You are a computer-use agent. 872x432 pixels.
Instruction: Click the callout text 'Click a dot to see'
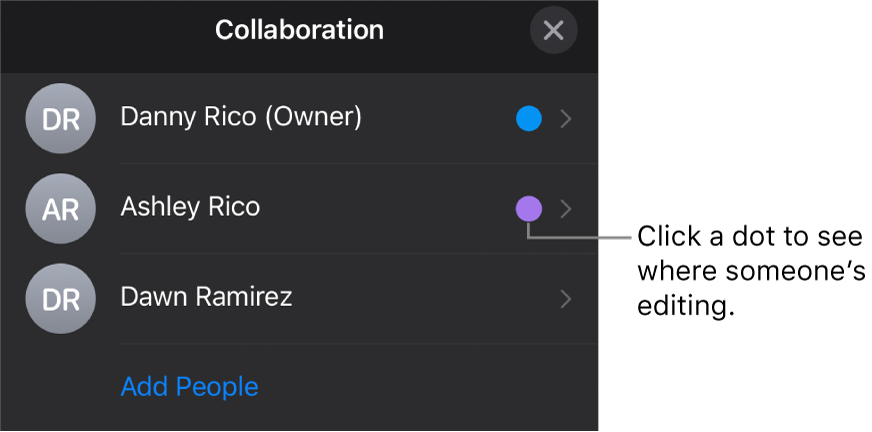[750, 236]
